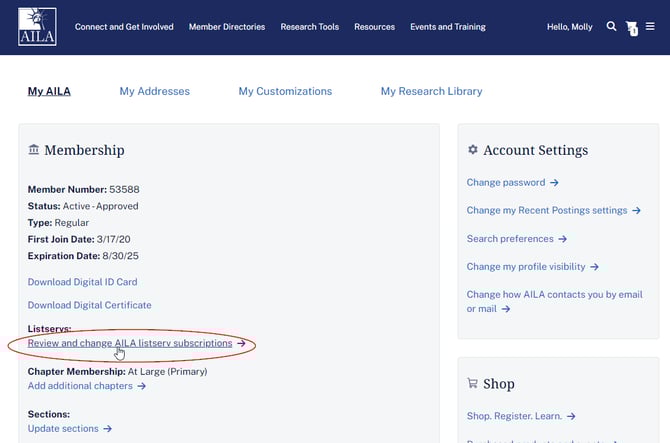670x443 pixels.
Task: Click arrow after 'or mail' link
Action: [506, 309]
